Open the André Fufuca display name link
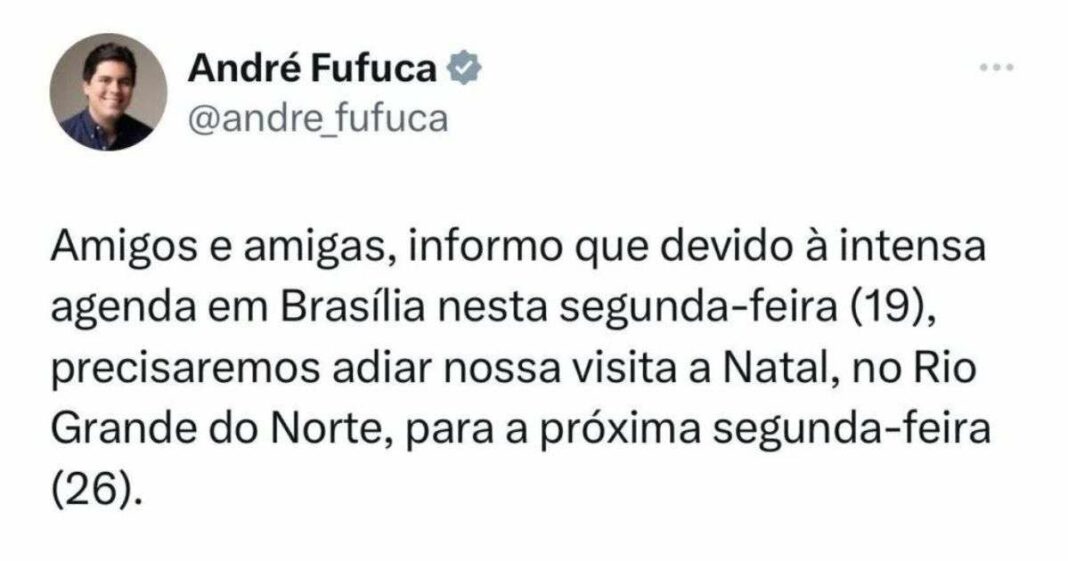 pos(312,68)
